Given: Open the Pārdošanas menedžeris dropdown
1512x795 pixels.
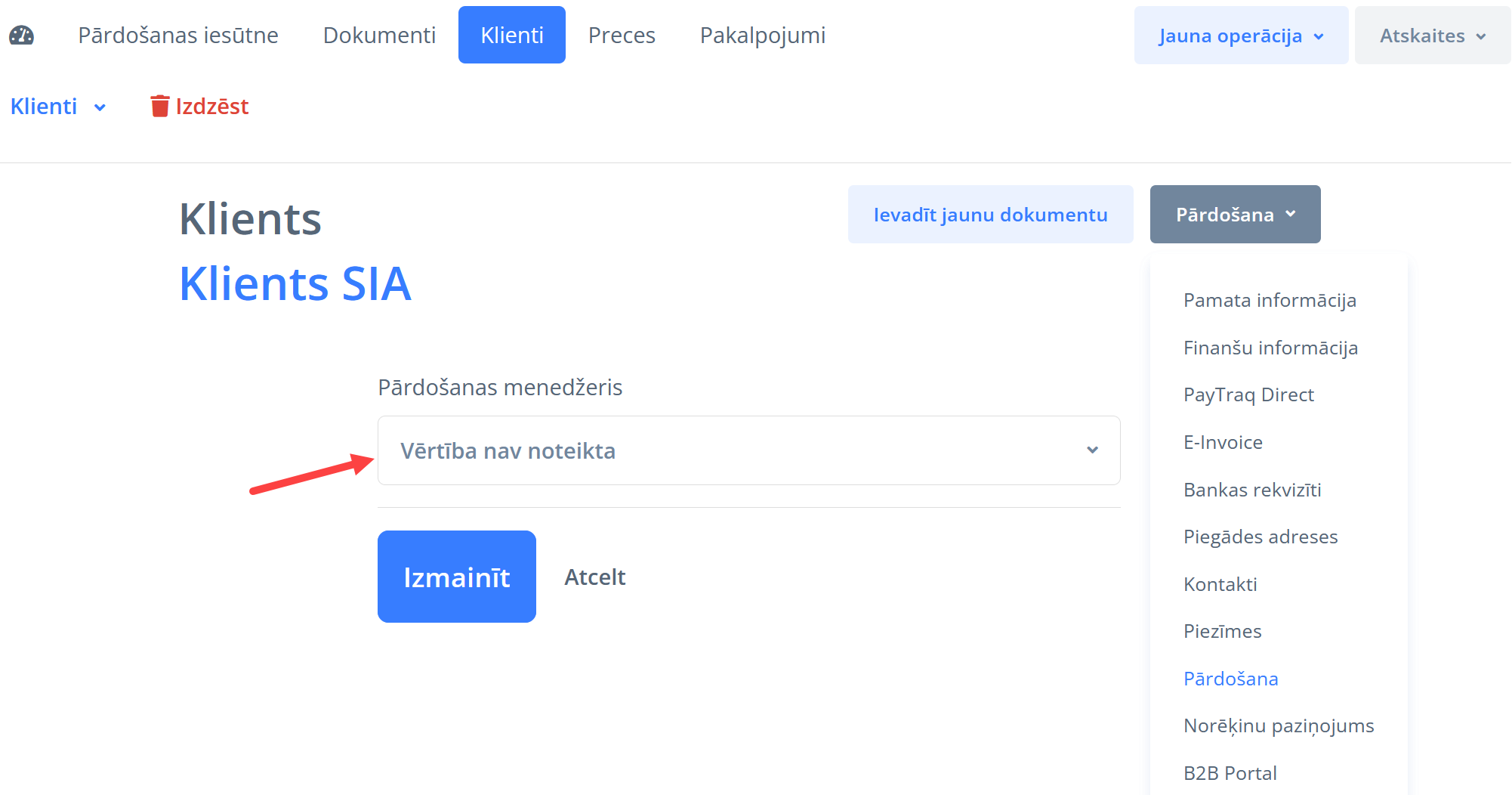Looking at the screenshot, I should pyautogui.click(x=748, y=450).
